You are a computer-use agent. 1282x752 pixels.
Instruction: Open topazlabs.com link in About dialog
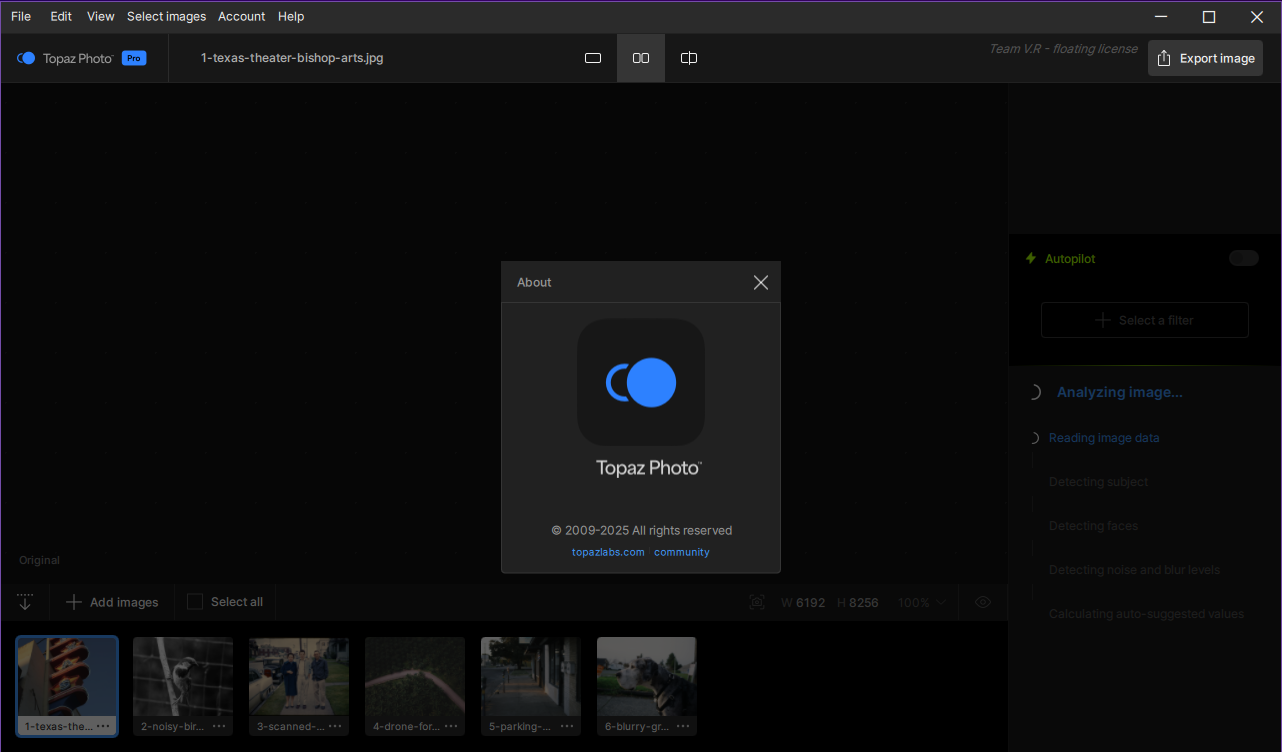click(x=608, y=552)
